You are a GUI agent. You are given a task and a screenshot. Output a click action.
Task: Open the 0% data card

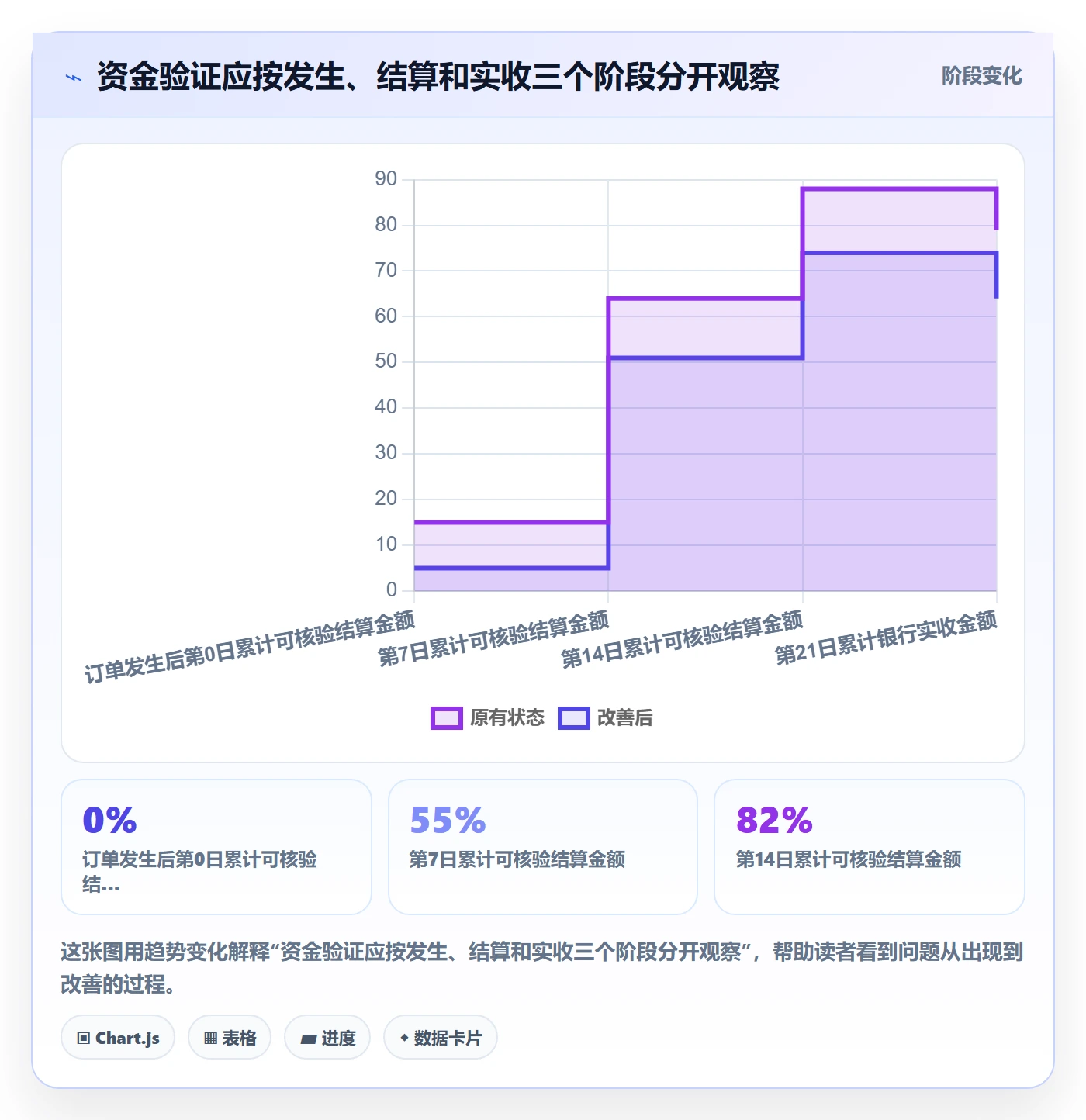pyautogui.click(x=216, y=847)
